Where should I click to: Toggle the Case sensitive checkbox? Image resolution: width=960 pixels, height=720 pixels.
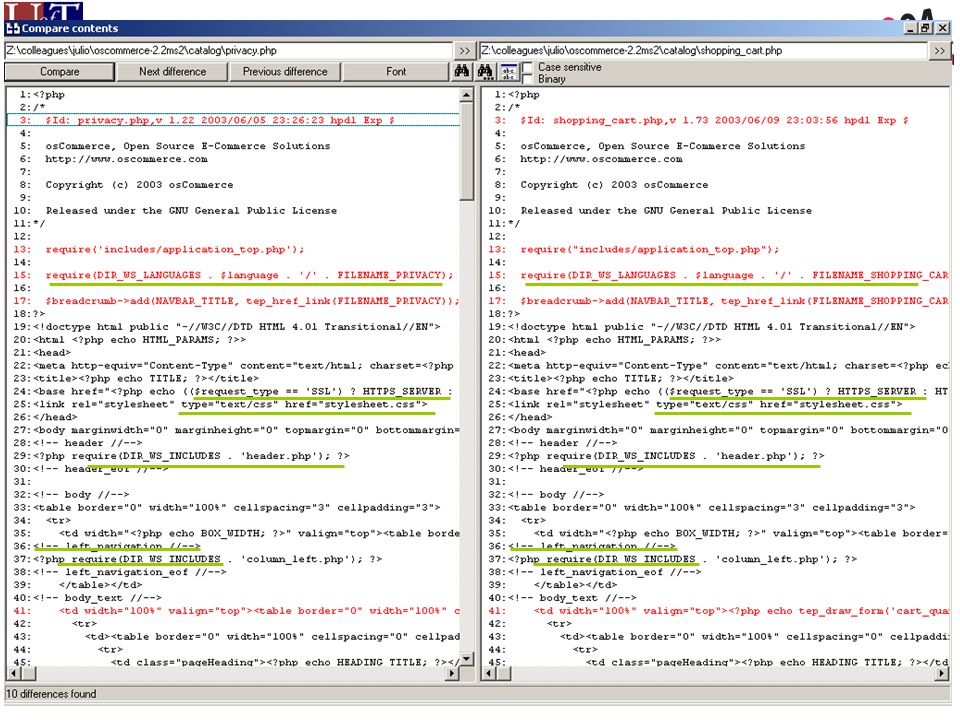point(527,67)
